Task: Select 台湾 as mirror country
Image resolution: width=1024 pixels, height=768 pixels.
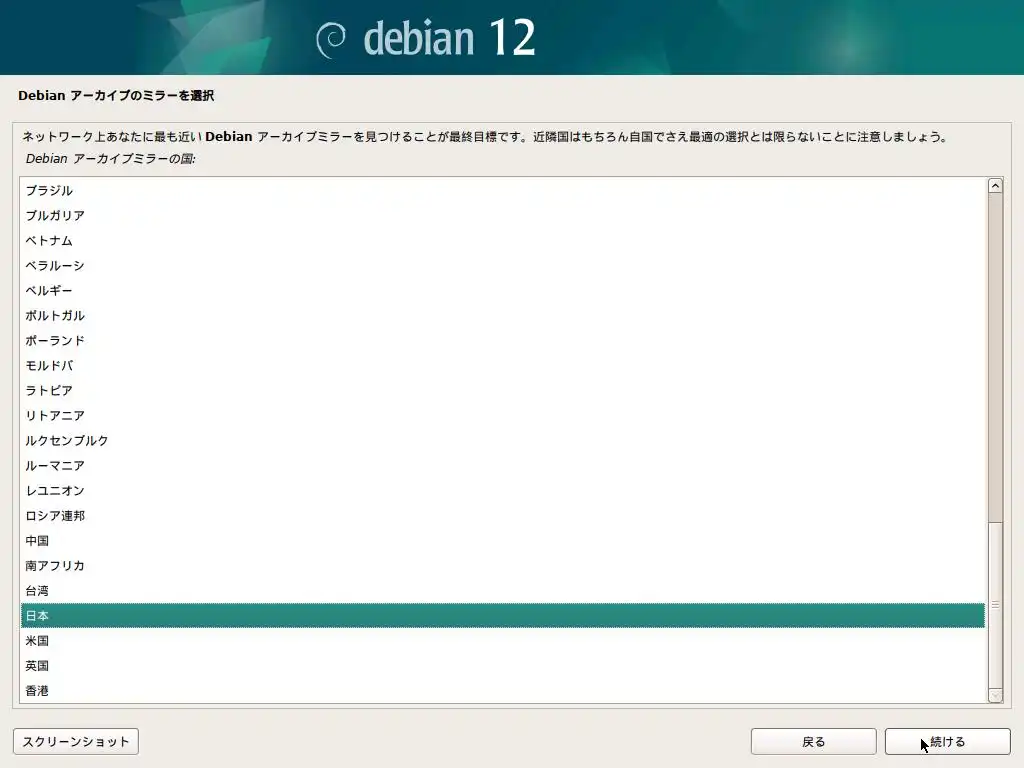Action: coord(502,590)
